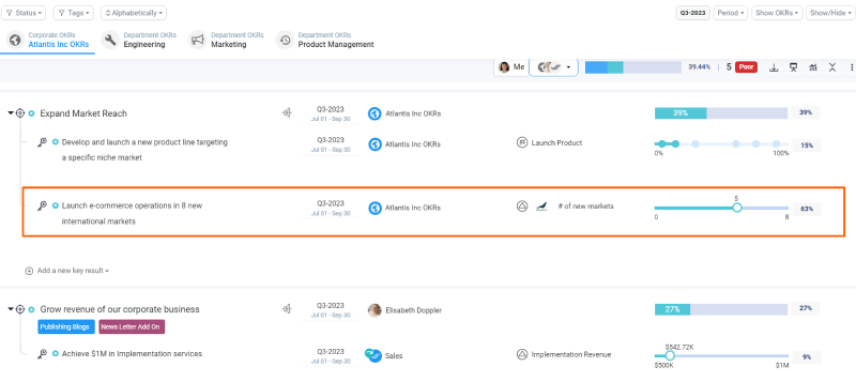
Task: Open the Show OKRs dropdown
Action: (777, 13)
